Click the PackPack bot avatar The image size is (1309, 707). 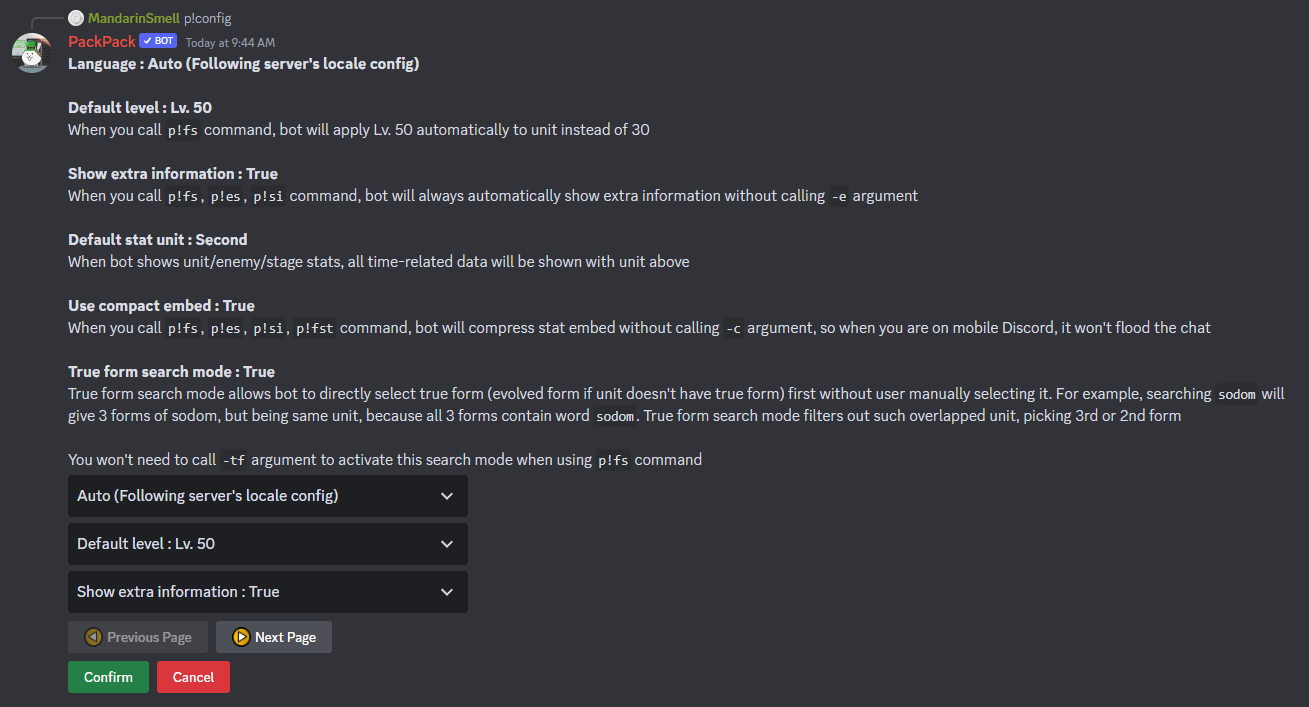[32, 53]
